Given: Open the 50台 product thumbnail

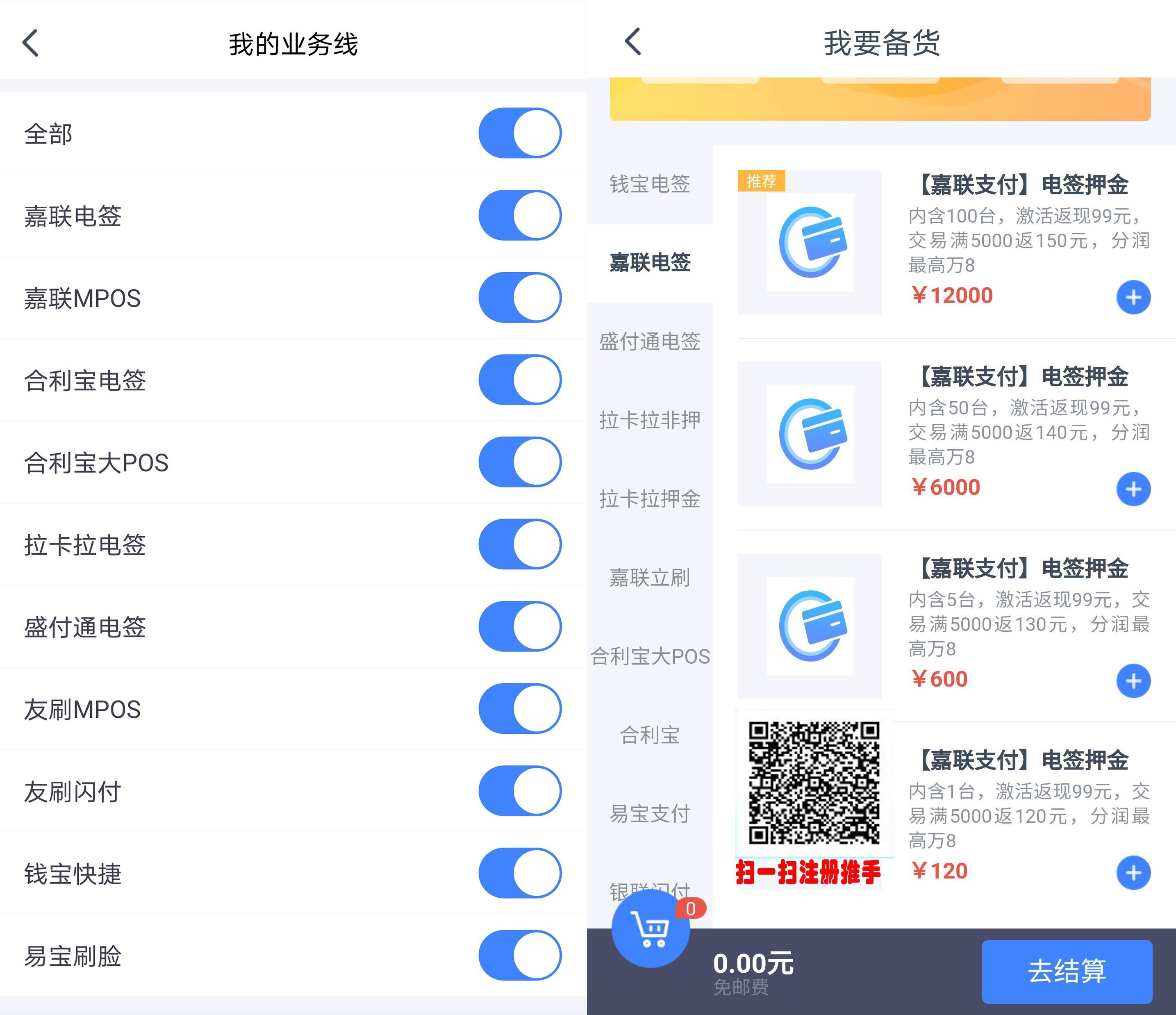Looking at the screenshot, I should (x=810, y=434).
